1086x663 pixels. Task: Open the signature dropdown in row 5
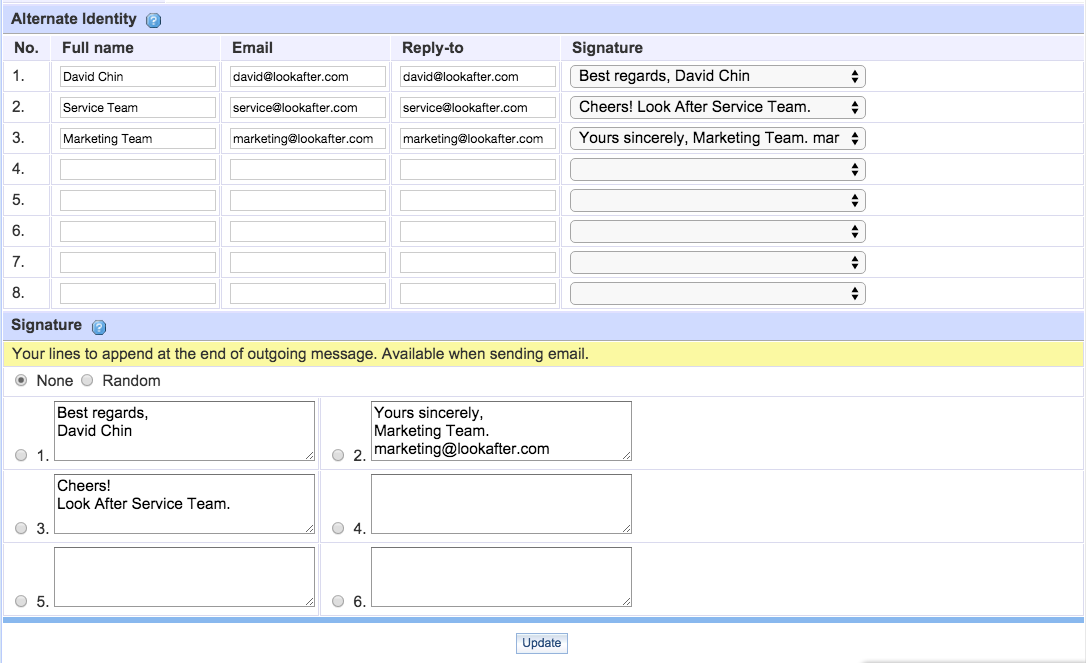(x=718, y=201)
